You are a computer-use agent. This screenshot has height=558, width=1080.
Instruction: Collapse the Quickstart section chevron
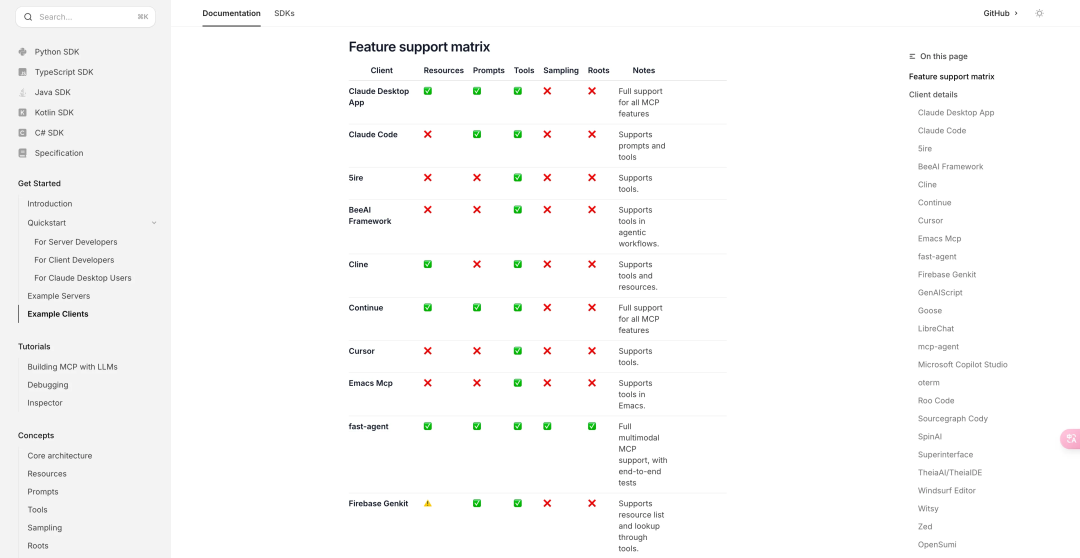[154, 223]
